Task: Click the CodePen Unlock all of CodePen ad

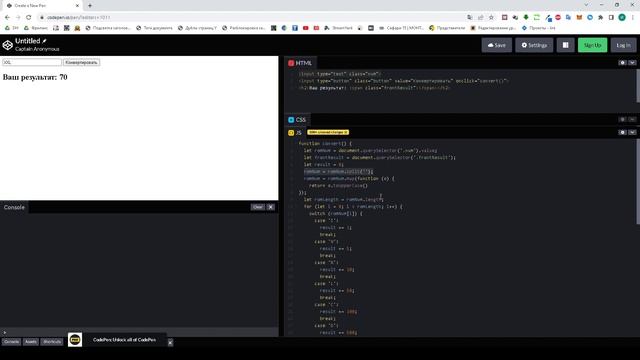Action: click(x=124, y=340)
